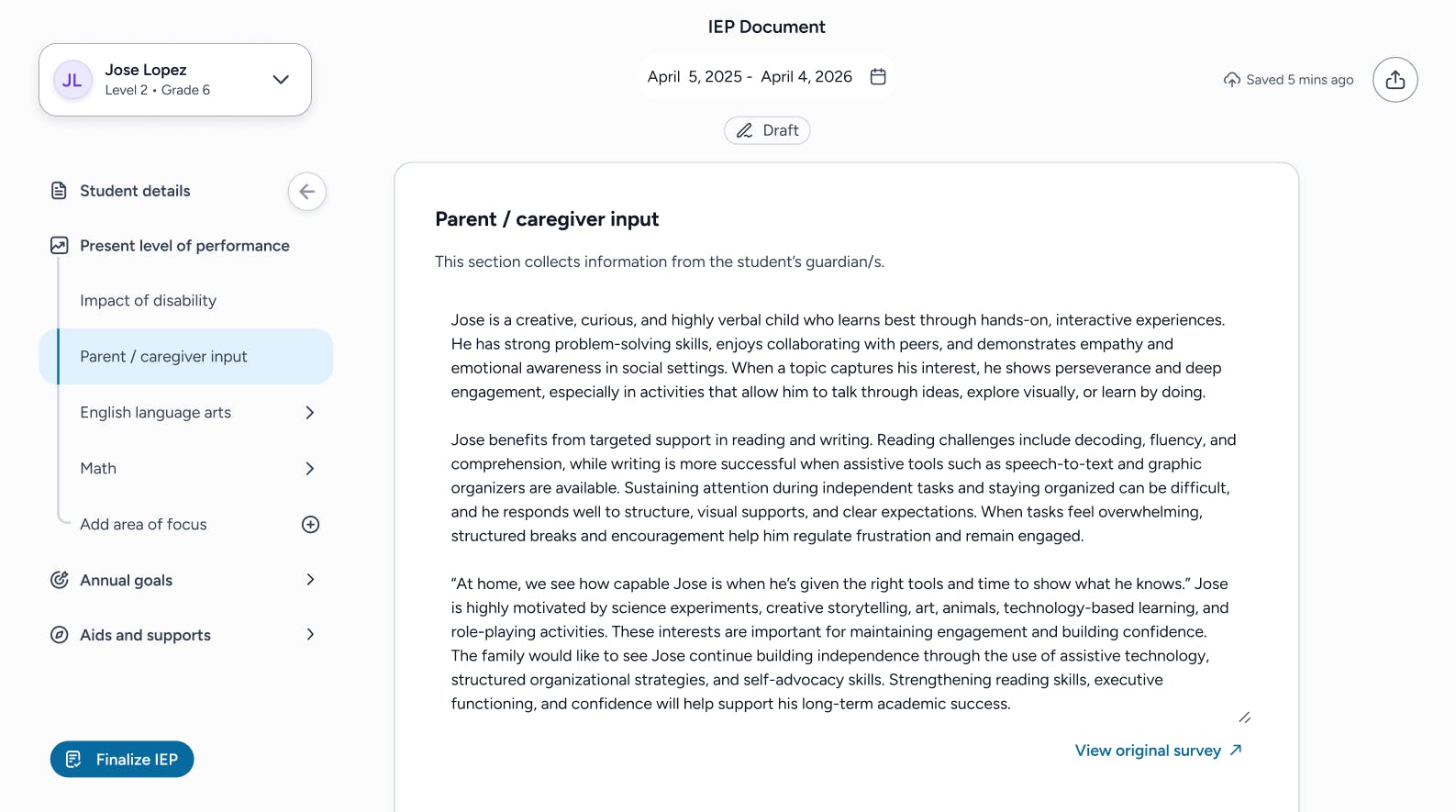
Task: Click the cloud saved status icon
Action: (x=1231, y=80)
